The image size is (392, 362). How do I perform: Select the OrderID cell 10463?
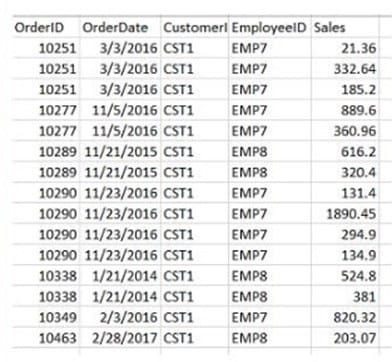(46, 338)
